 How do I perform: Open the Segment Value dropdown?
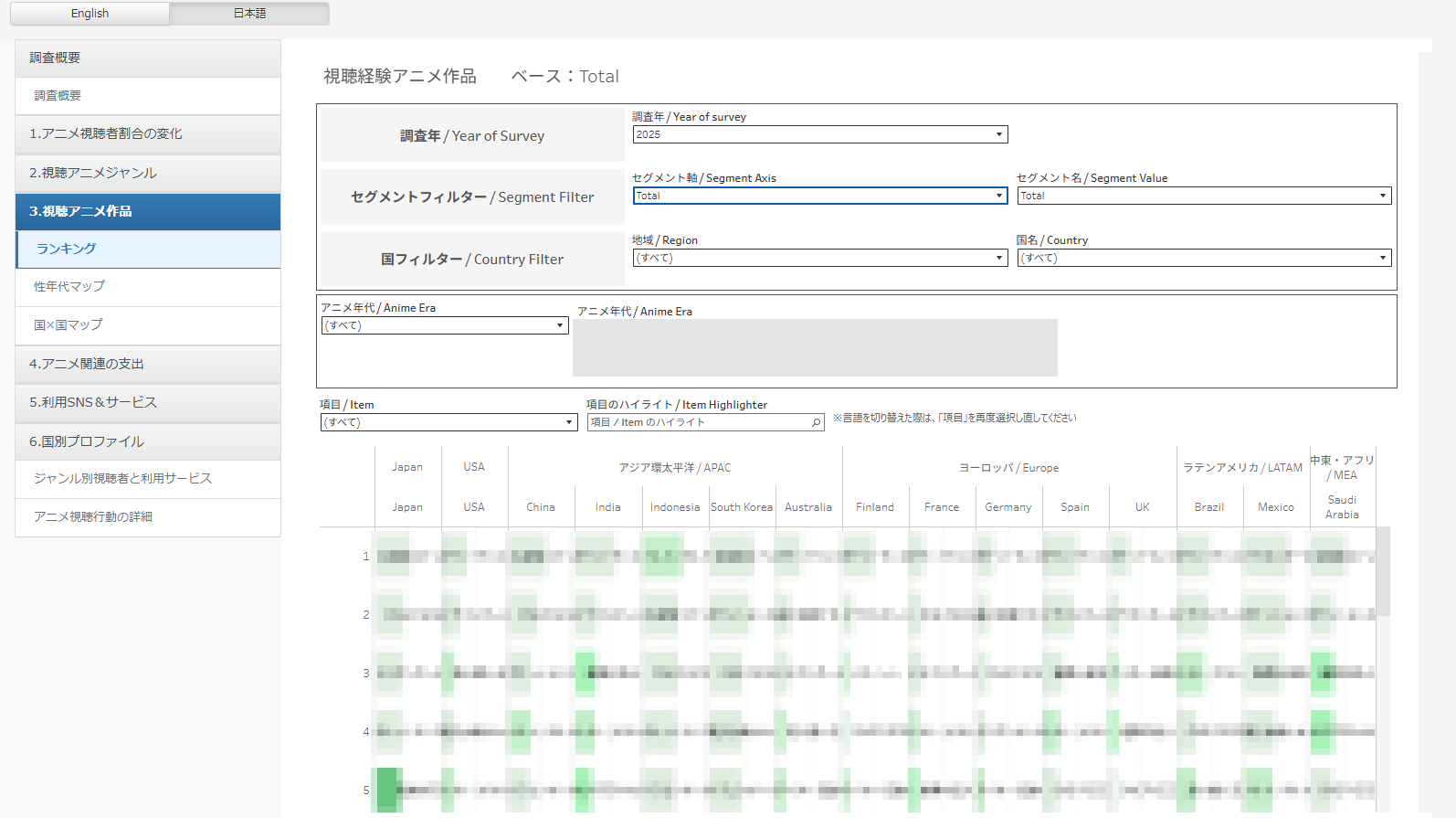pyautogui.click(x=1204, y=196)
